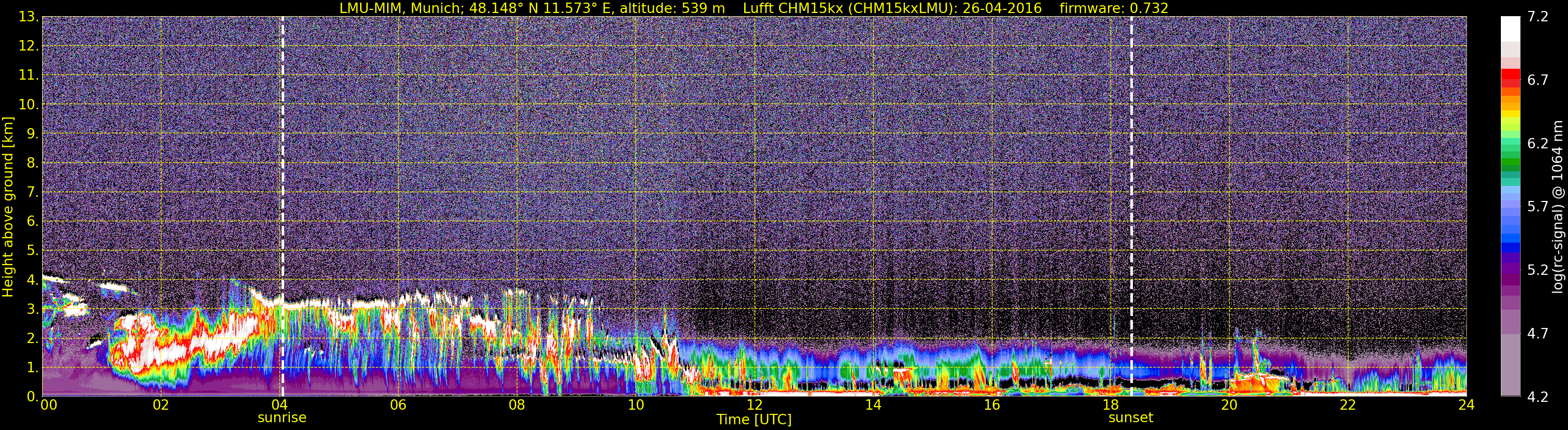The height and width of the screenshot is (430, 1568).
Task: Select the 'Height above ground [km]' axis title
Action: coord(8,207)
